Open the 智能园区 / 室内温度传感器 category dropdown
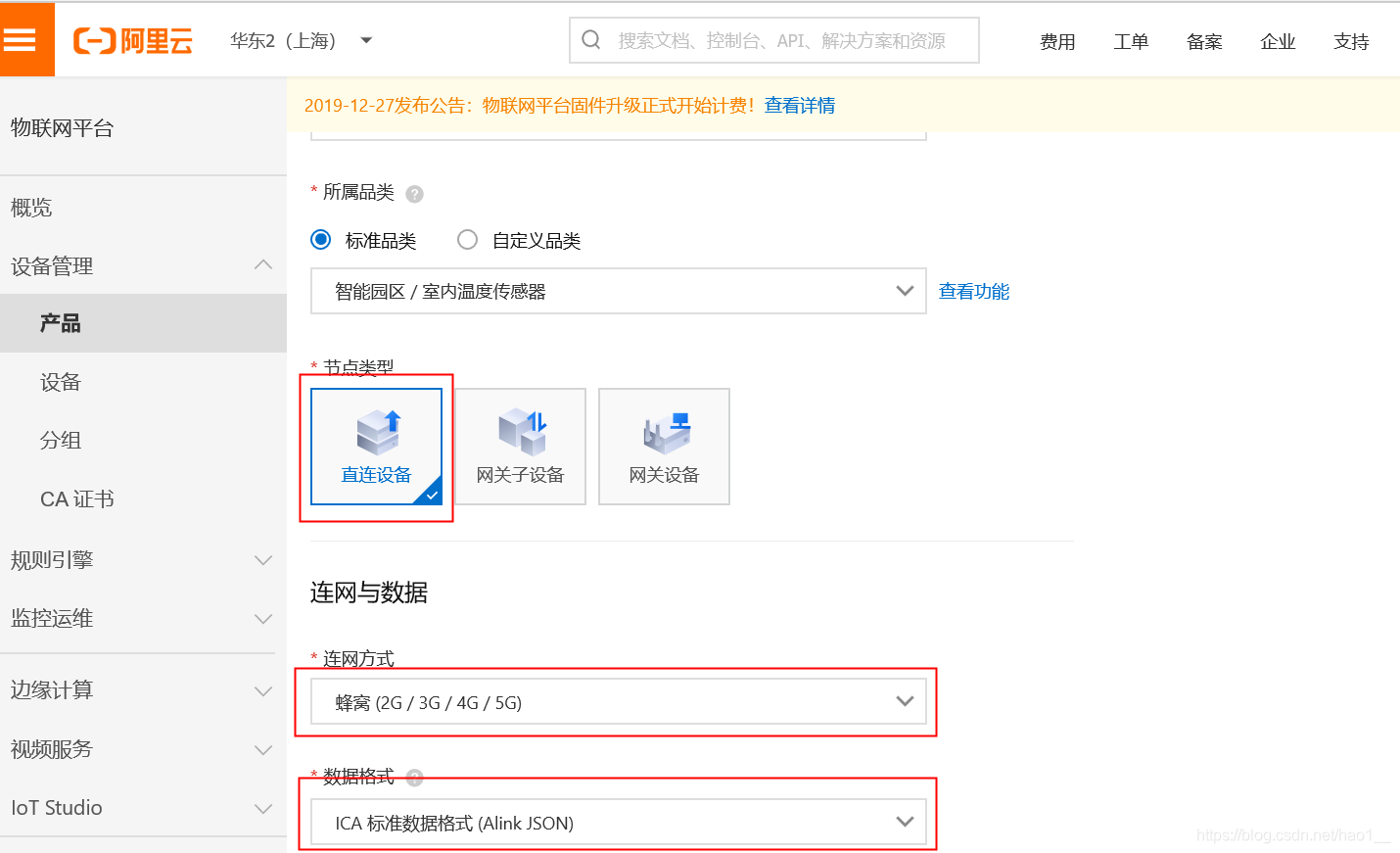The image size is (1400, 853). point(618,291)
